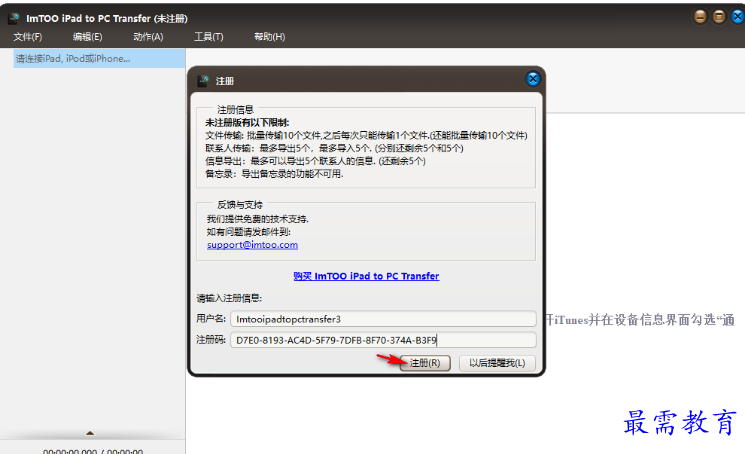Maximize the ImTOO main window
The image size is (745, 454).
coord(719,17)
